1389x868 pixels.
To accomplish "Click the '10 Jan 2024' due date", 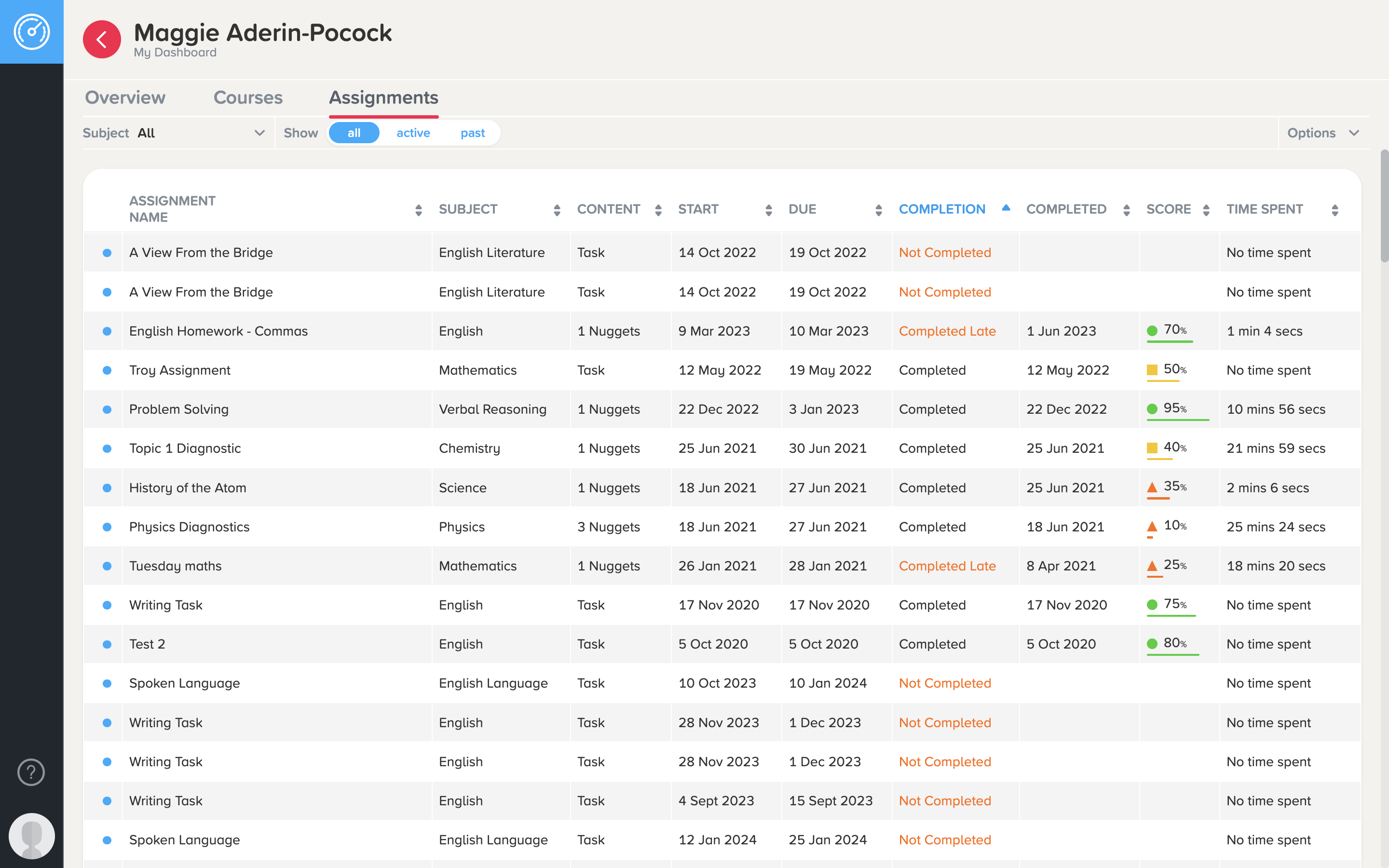I will click(x=828, y=683).
